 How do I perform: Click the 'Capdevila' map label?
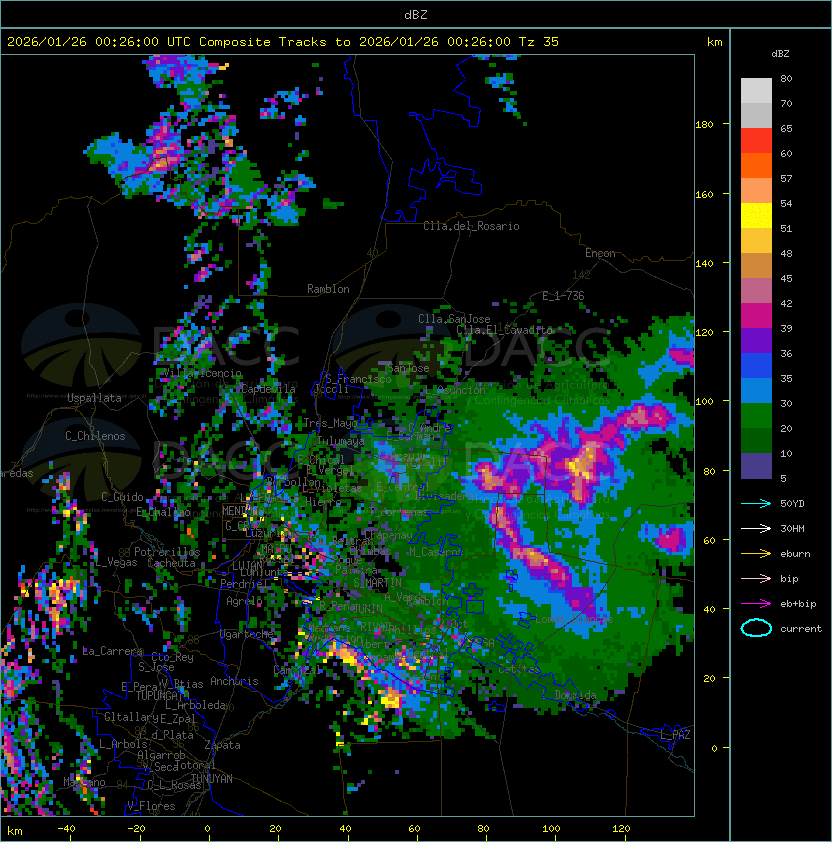[268, 389]
